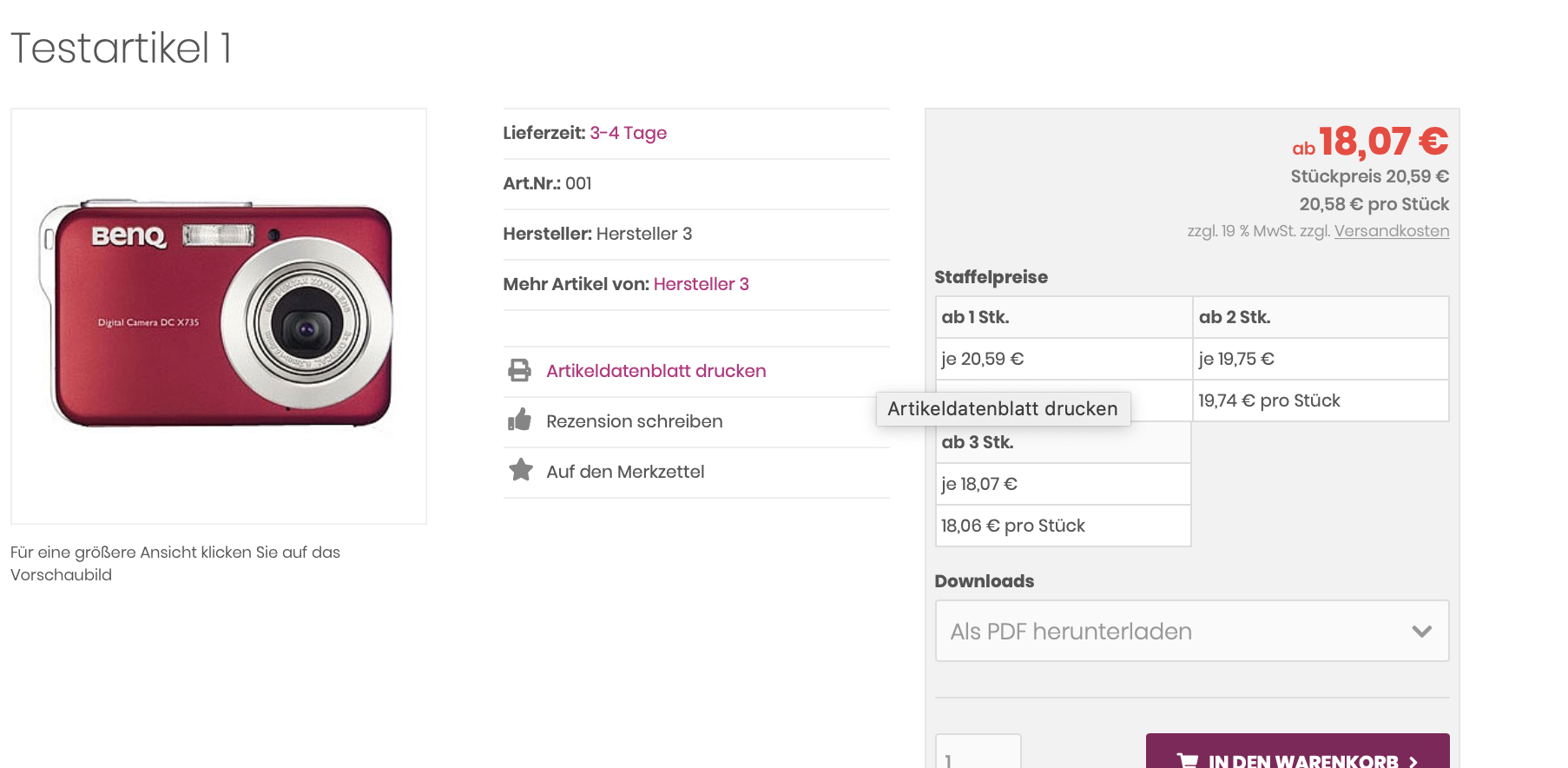1568x768 pixels.
Task: Click the downloads dropdown chevron arrow
Action: (x=1421, y=632)
